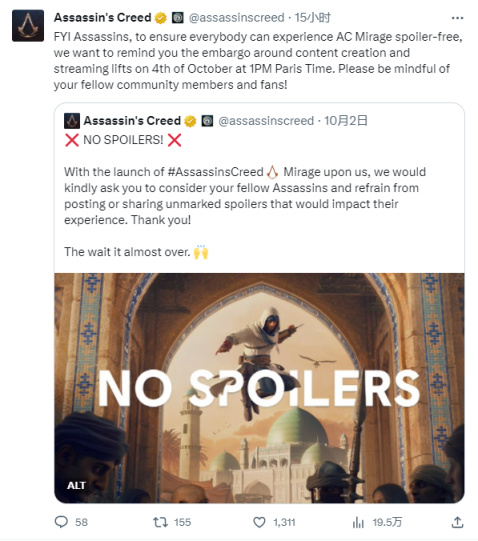Screen dimensions: 478x541
Task: Click the verified badge in quoted tweet
Action: pyautogui.click(x=190, y=121)
